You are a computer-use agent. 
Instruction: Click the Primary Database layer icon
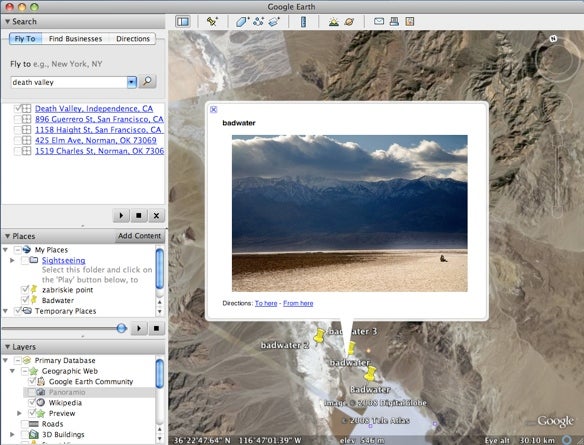(27, 360)
